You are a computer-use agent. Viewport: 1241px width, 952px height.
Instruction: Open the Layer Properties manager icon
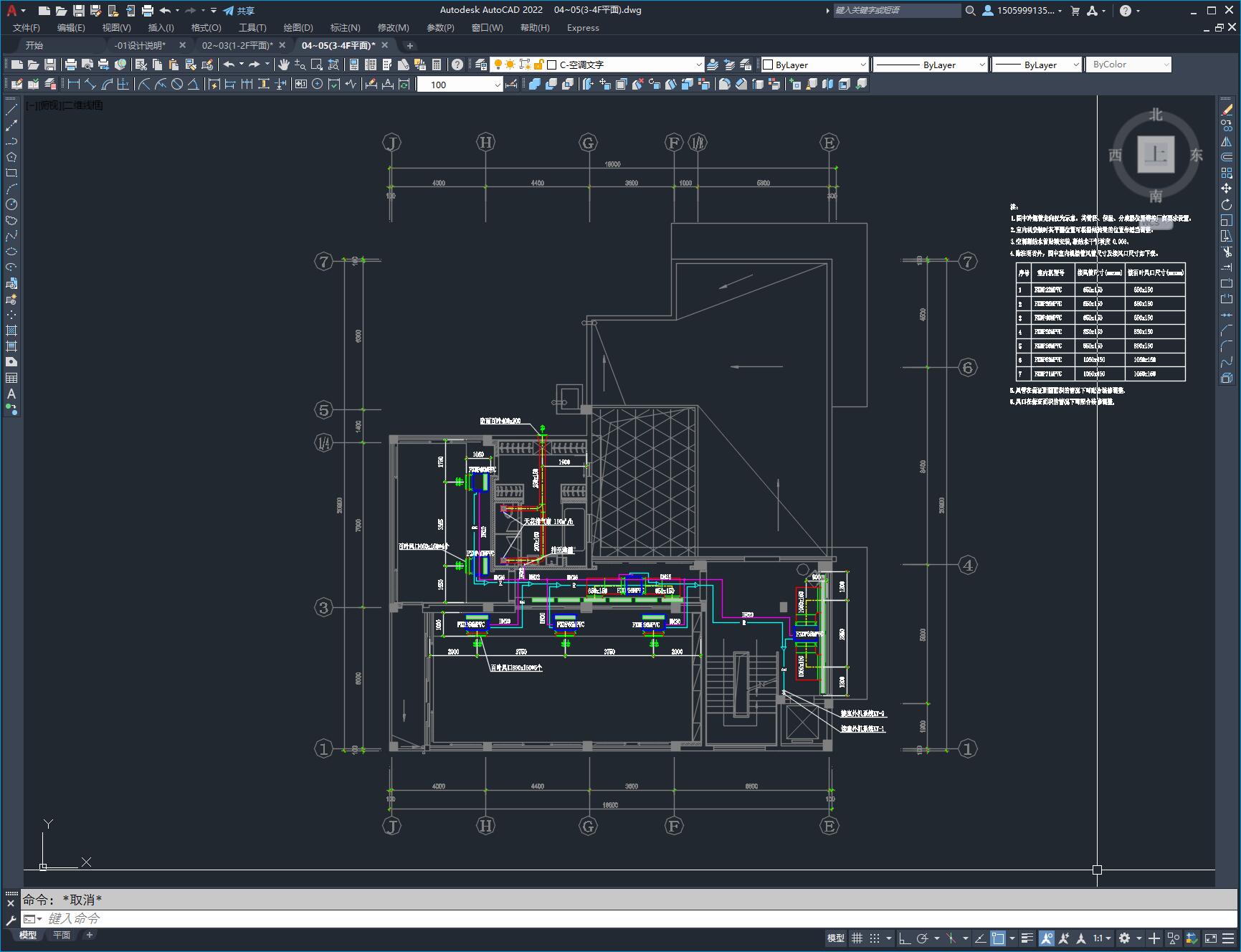[x=481, y=65]
